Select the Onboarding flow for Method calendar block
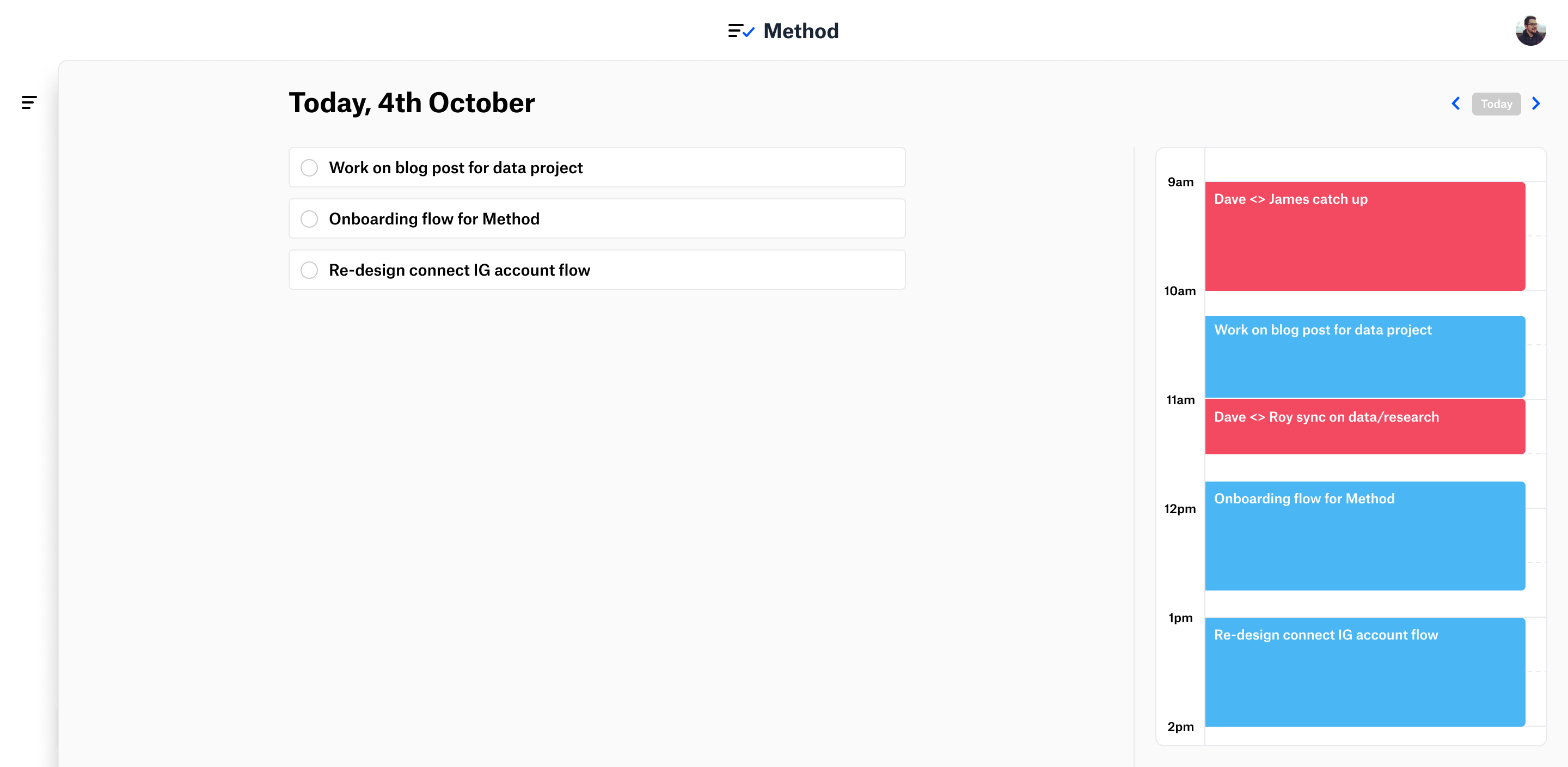This screenshot has height=767, width=1568. (x=1365, y=536)
